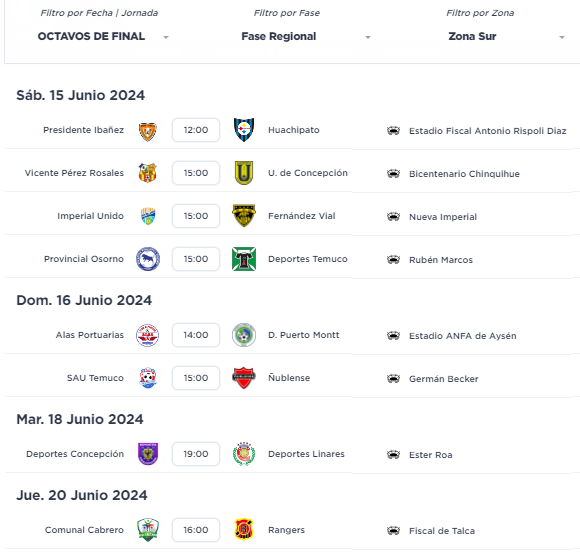Viewport: 580px width, 558px height.
Task: View the Deportes Temuco crest
Action: 244,259
